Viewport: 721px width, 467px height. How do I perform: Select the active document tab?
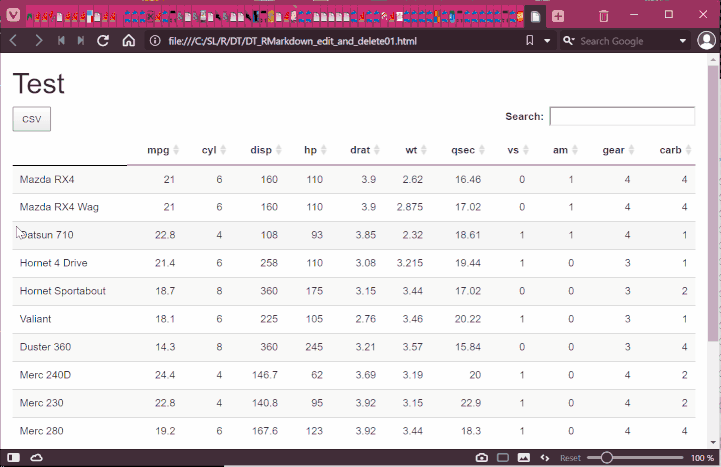click(535, 17)
